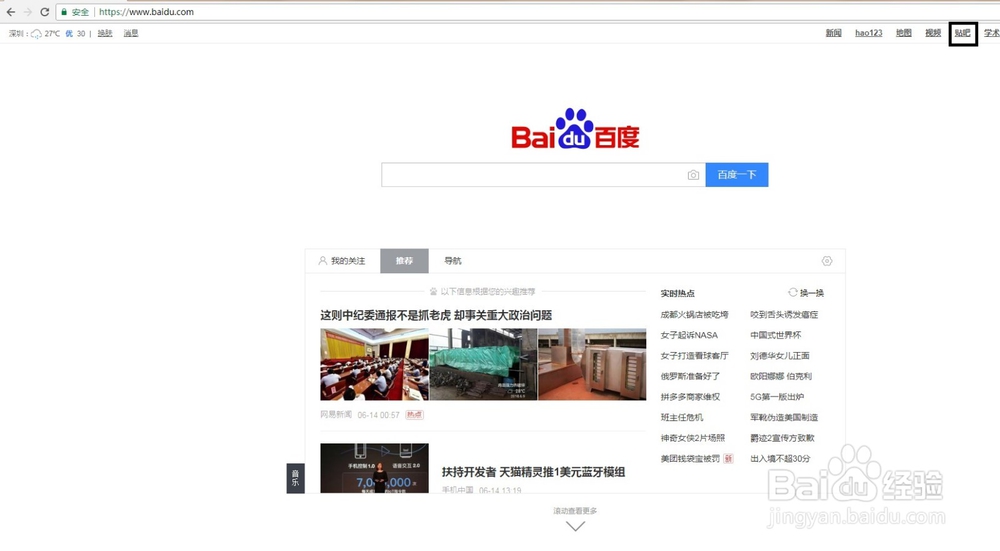This screenshot has height=551, width=1000.
Task: Open headline 扶持开发者 天猫精灵推1美元蓝牙模组
Action: pyautogui.click(x=533, y=472)
